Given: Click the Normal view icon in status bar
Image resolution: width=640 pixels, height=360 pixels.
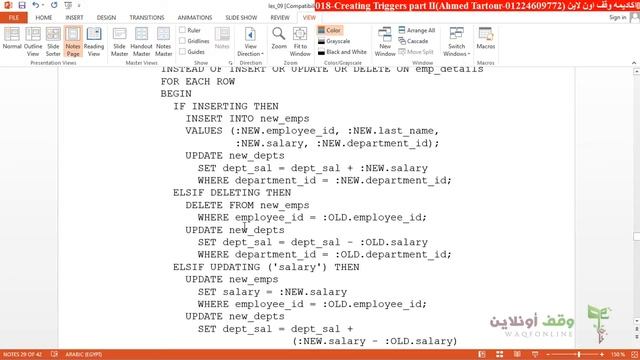Looking at the screenshot, I should click(x=482, y=354).
